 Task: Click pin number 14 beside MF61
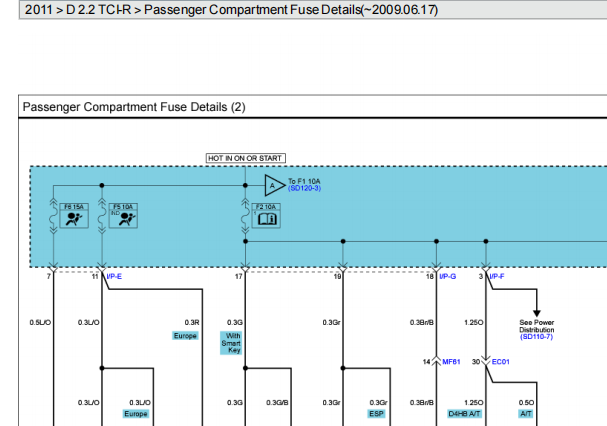click(426, 362)
